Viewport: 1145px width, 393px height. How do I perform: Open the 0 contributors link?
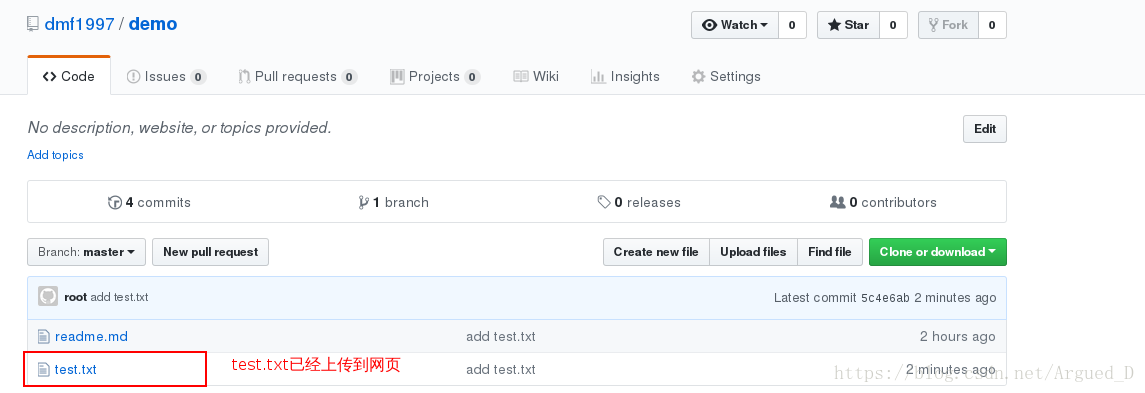[884, 202]
